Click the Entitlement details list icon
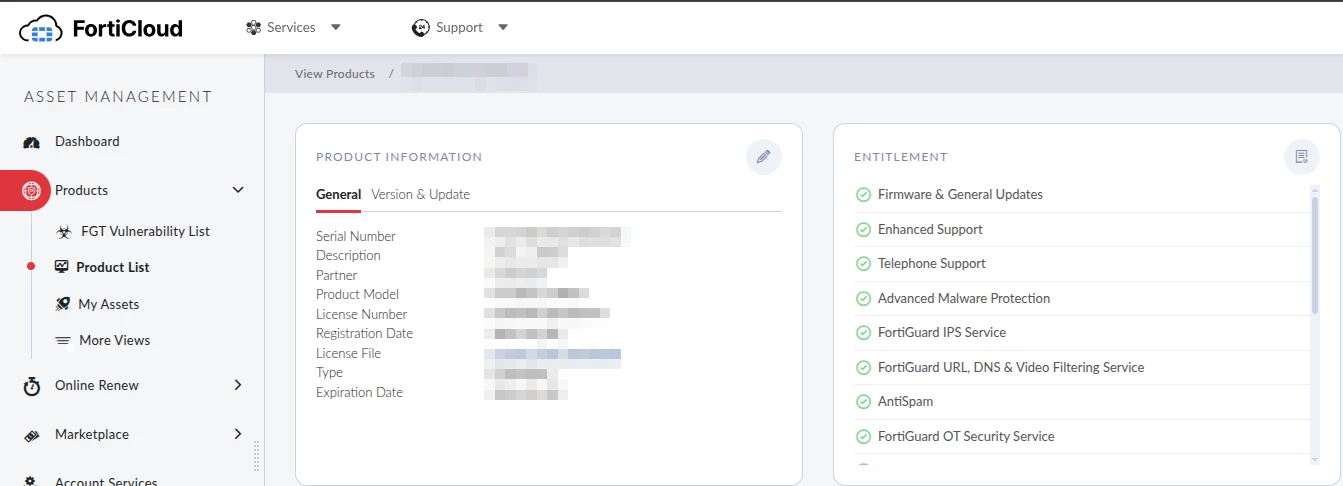 1302,157
